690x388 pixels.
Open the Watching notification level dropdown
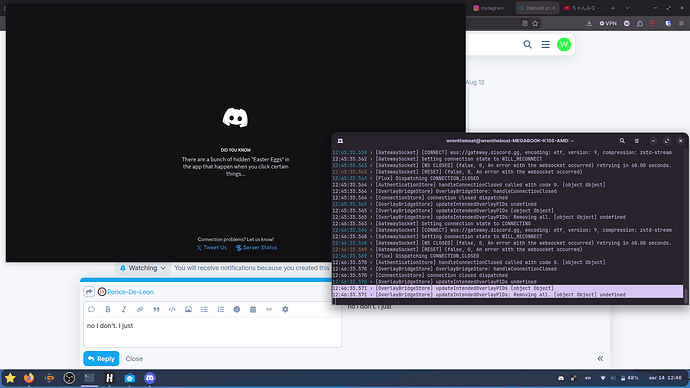point(143,268)
